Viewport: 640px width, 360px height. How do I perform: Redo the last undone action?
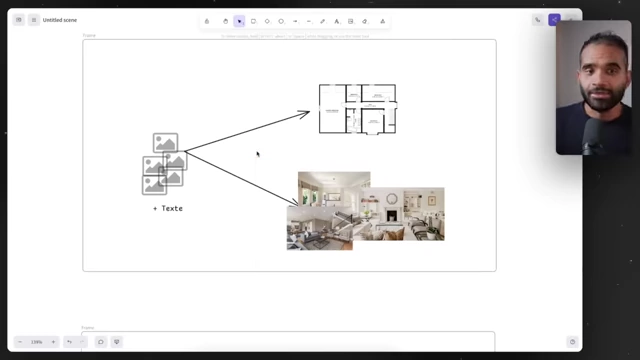[82, 342]
